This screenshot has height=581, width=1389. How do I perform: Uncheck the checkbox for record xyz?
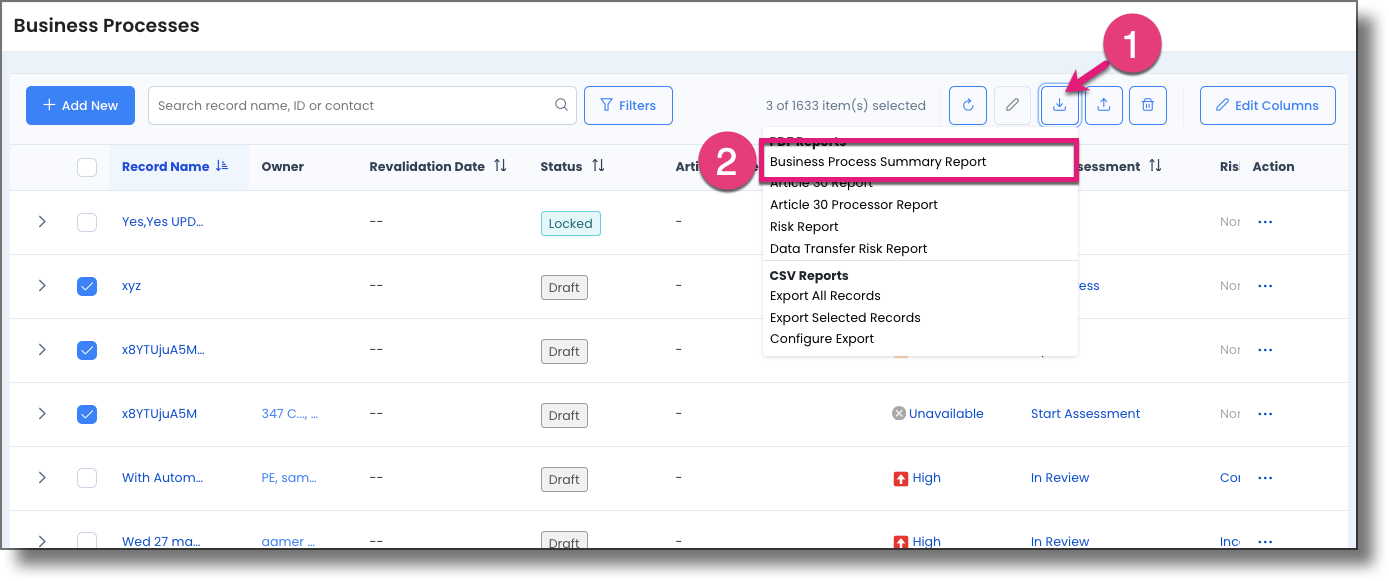87,286
